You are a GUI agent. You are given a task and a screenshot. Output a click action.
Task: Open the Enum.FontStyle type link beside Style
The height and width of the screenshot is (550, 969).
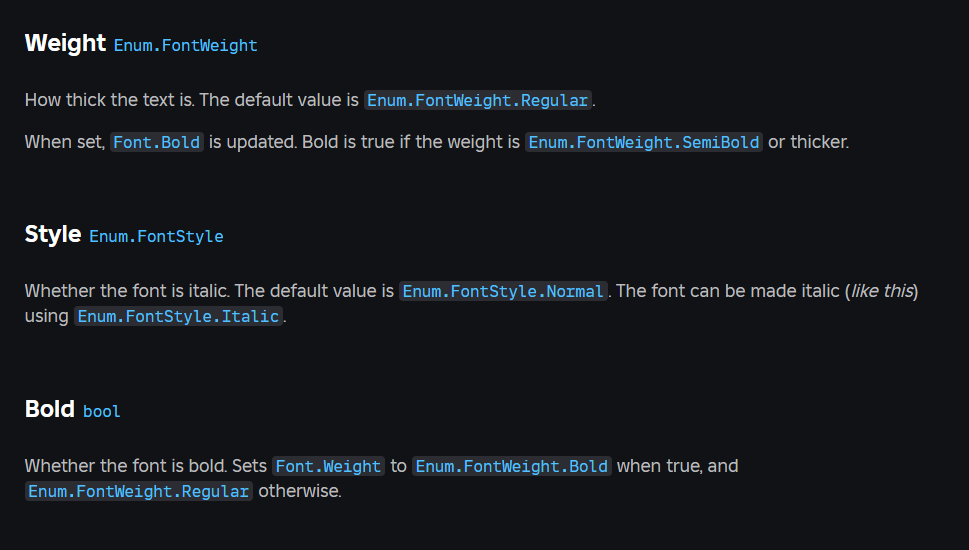click(x=156, y=237)
